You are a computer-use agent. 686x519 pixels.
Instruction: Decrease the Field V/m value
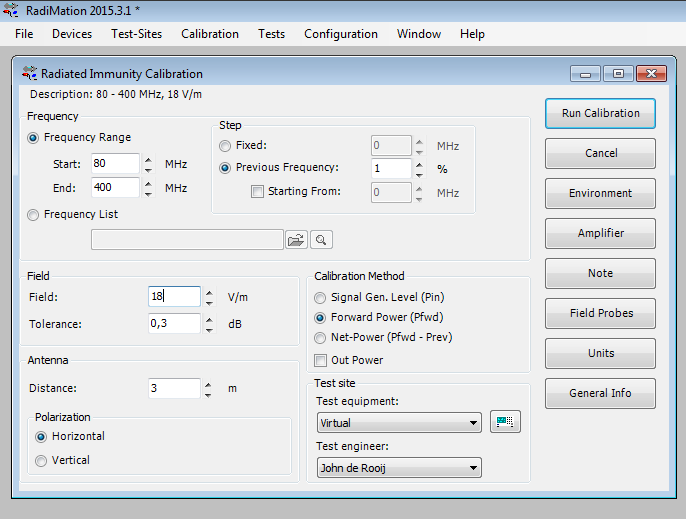[209, 302]
